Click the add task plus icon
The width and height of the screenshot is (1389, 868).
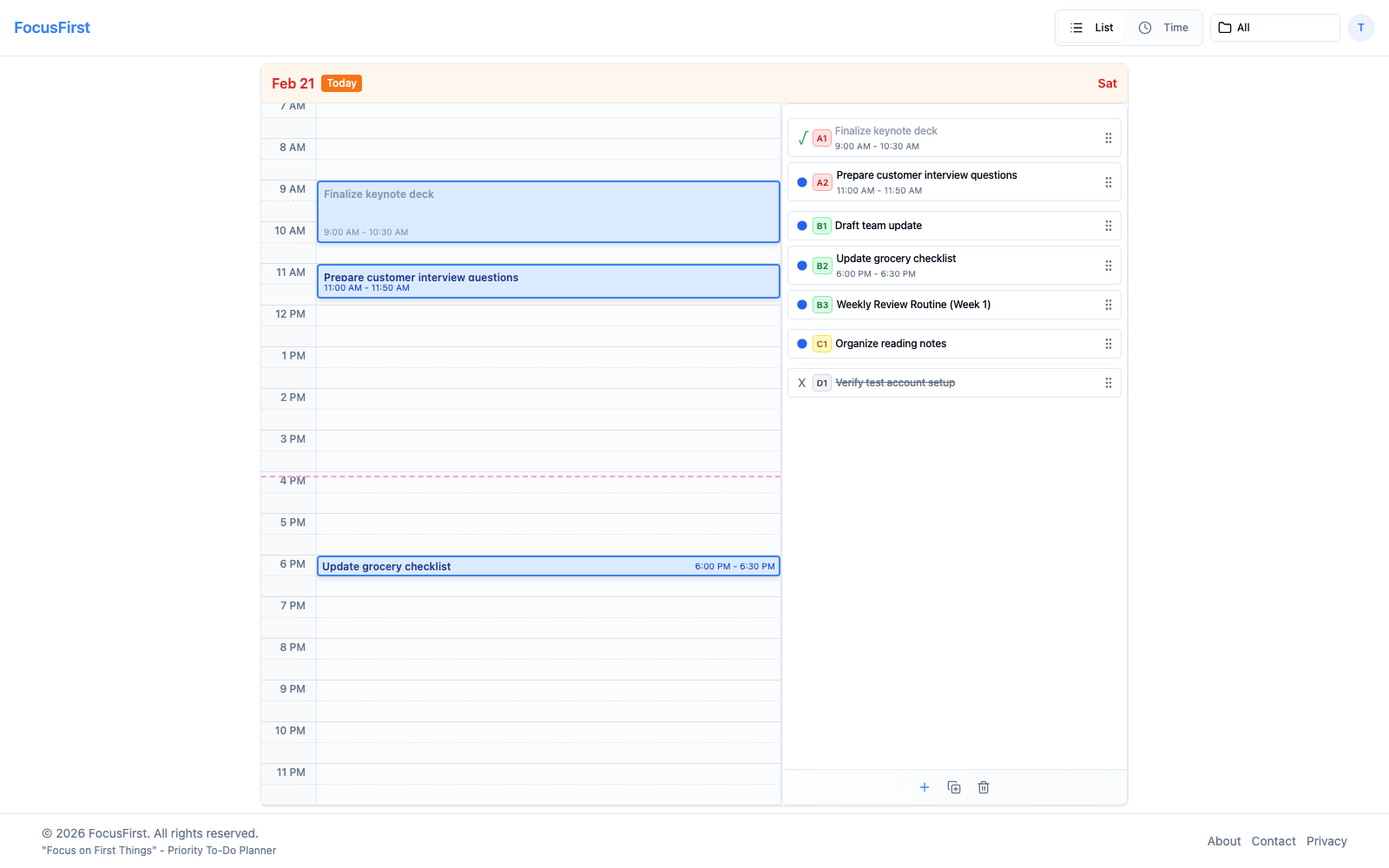(924, 787)
